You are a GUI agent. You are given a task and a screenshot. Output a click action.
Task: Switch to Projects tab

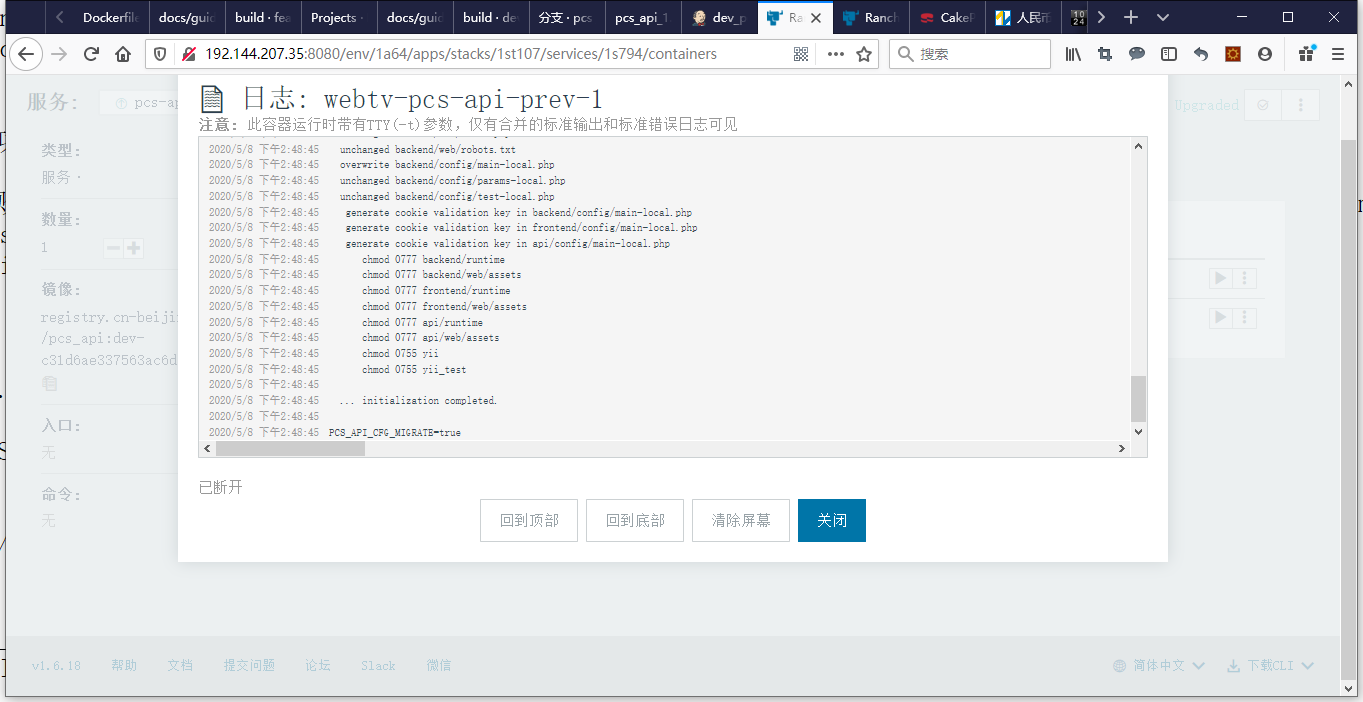click(x=339, y=17)
